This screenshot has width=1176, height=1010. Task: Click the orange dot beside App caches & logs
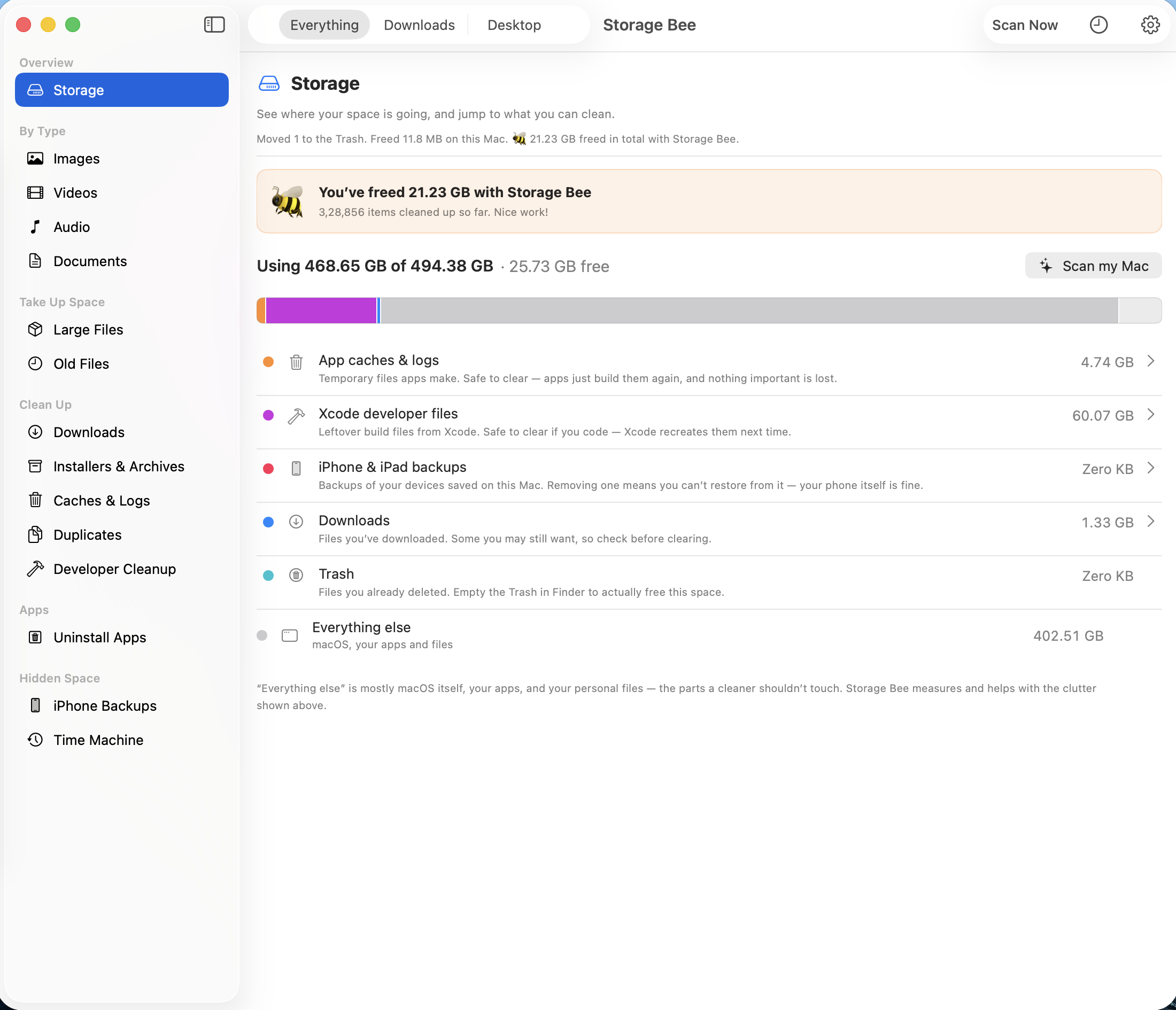pos(268,362)
